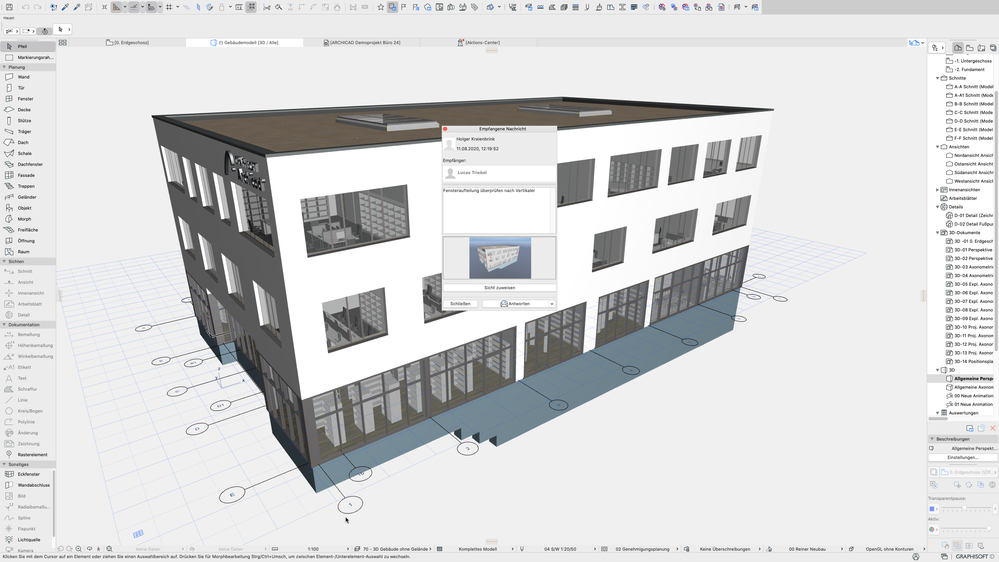Viewport: 999px width, 562px height.
Task: Switch navigator to View Map folder icon
Action: pyautogui.click(x=970, y=48)
